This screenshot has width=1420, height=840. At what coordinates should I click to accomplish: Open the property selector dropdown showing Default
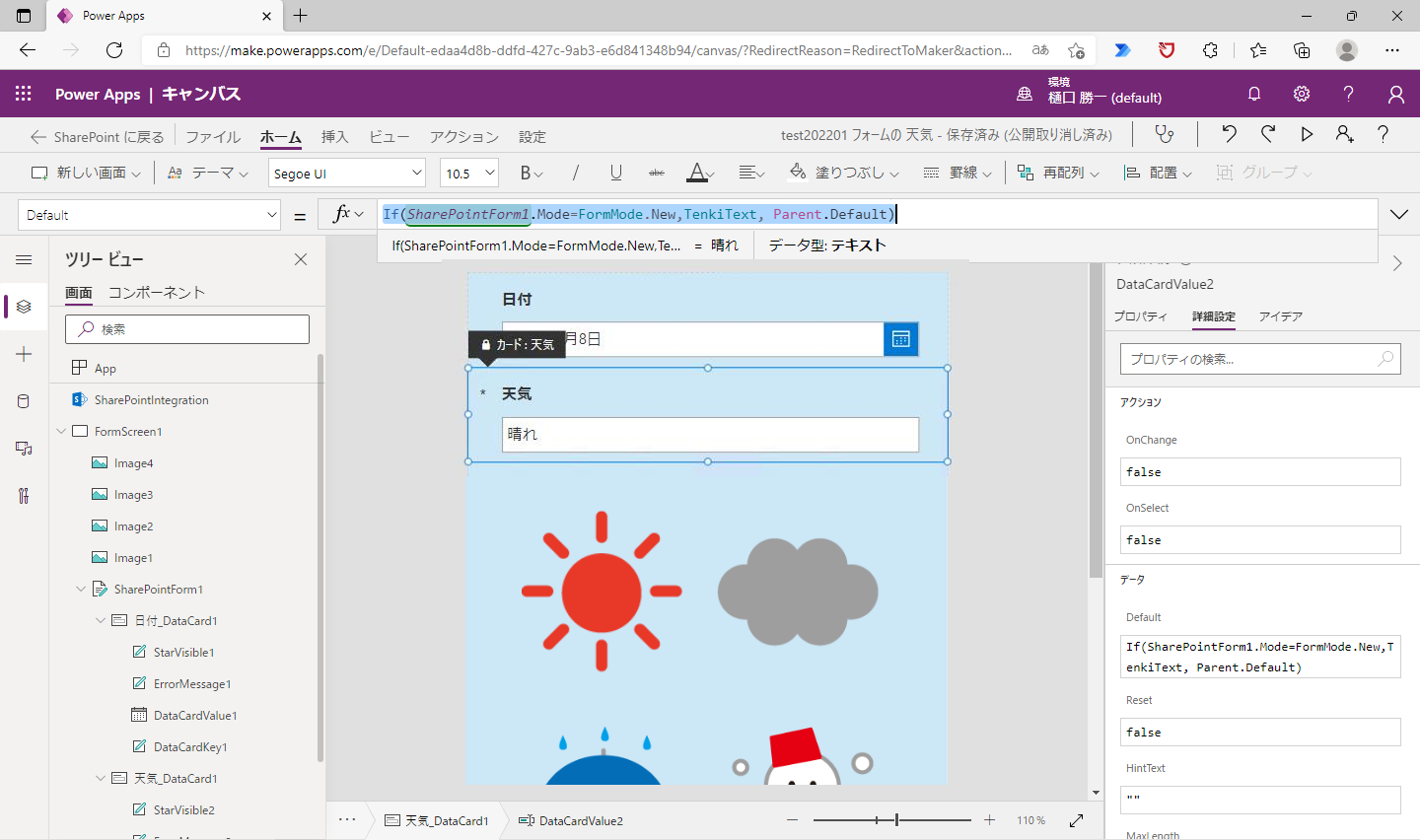[150, 215]
